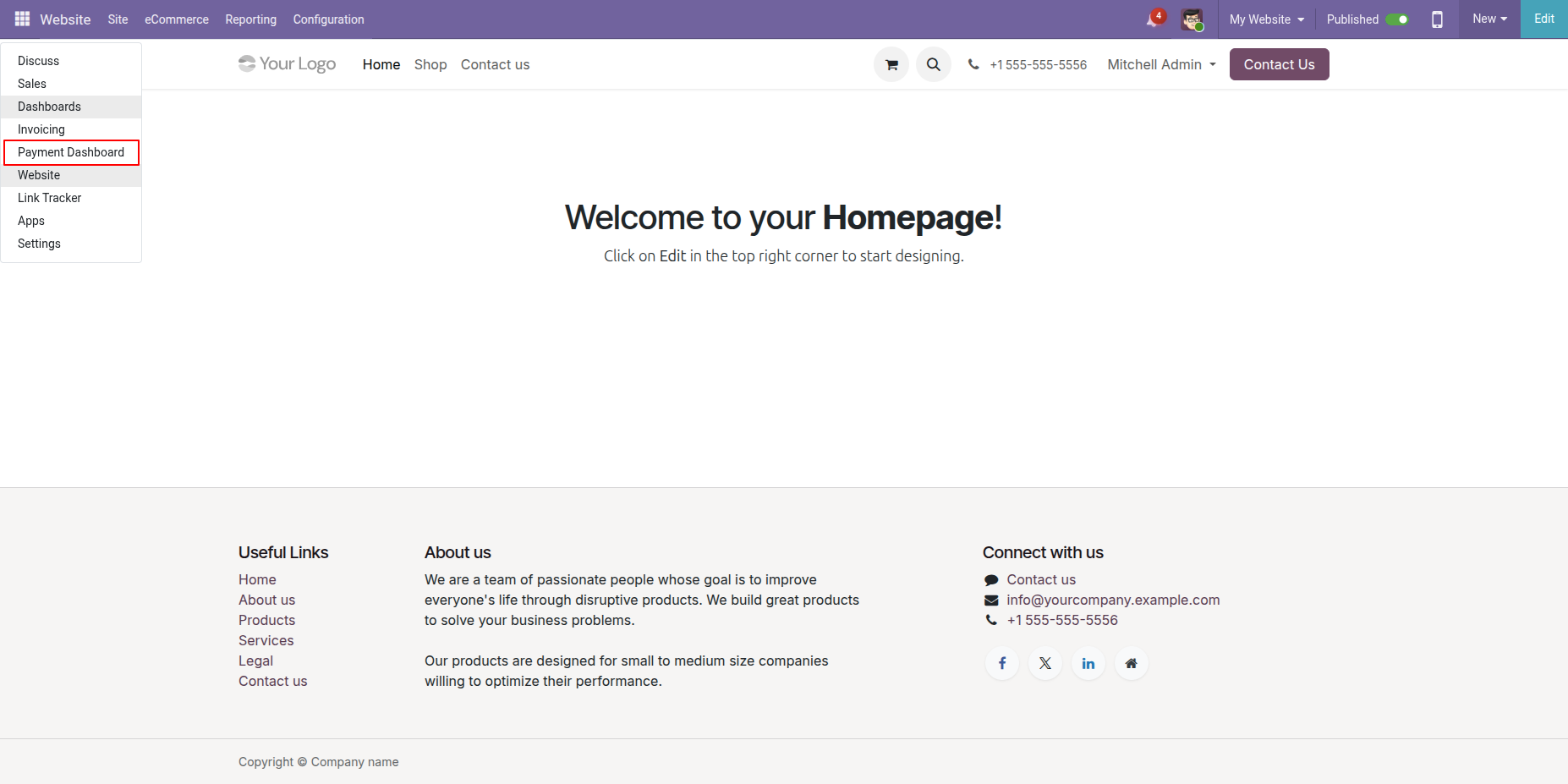Select Website in the apps list
The height and width of the screenshot is (784, 1568).
(71, 175)
